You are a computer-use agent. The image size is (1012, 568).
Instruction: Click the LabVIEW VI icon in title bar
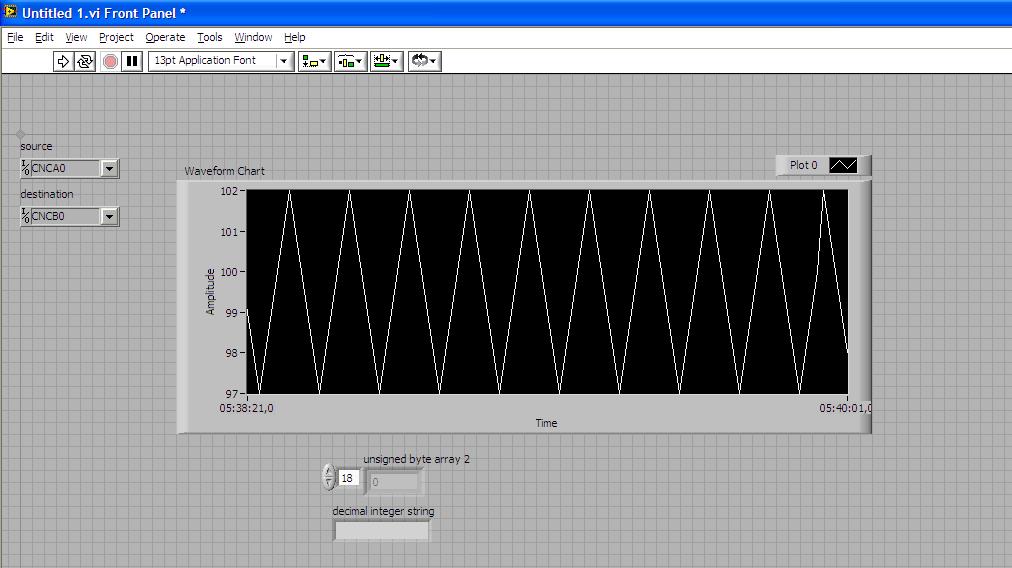click(x=10, y=12)
